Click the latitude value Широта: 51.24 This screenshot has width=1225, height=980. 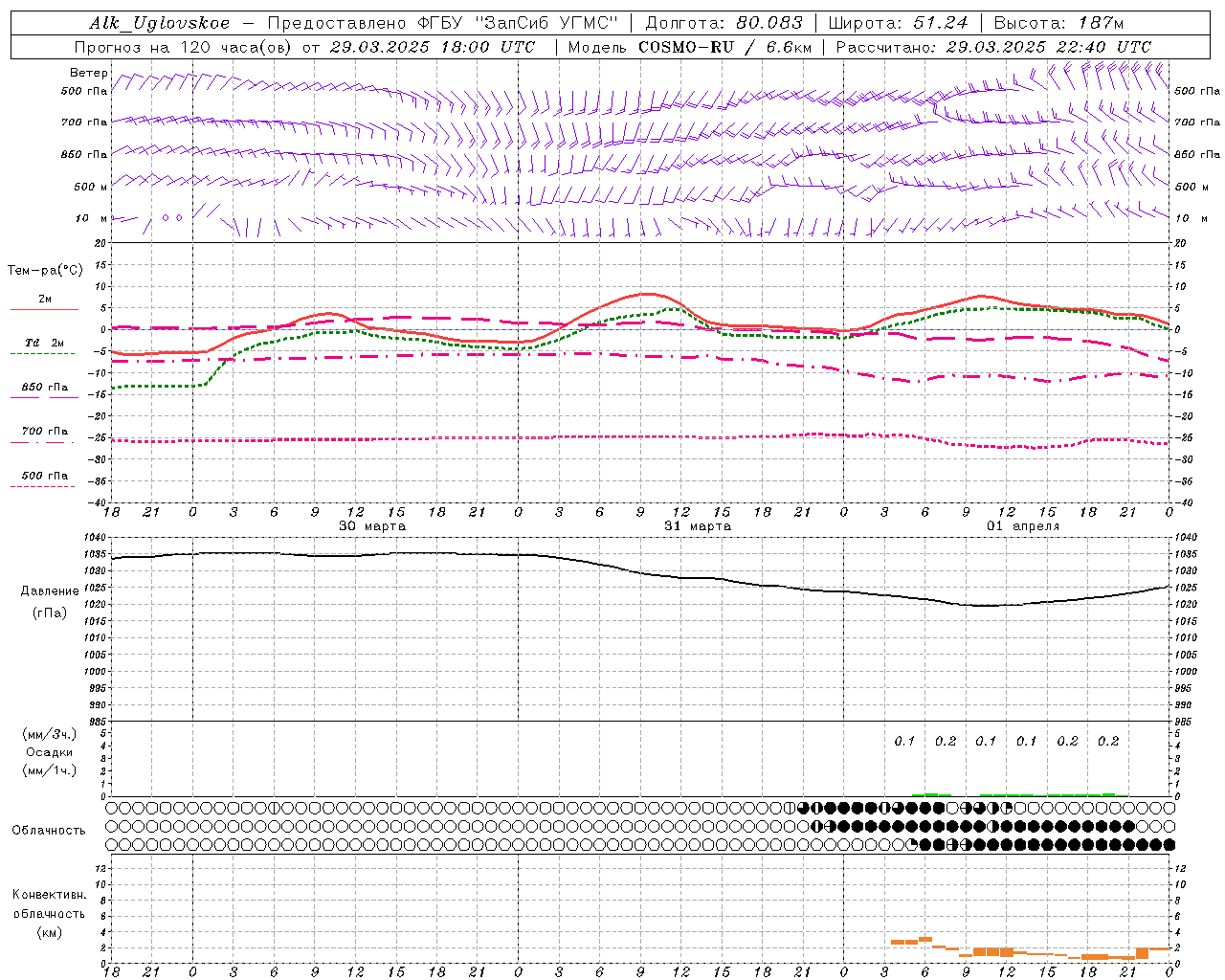click(x=898, y=23)
